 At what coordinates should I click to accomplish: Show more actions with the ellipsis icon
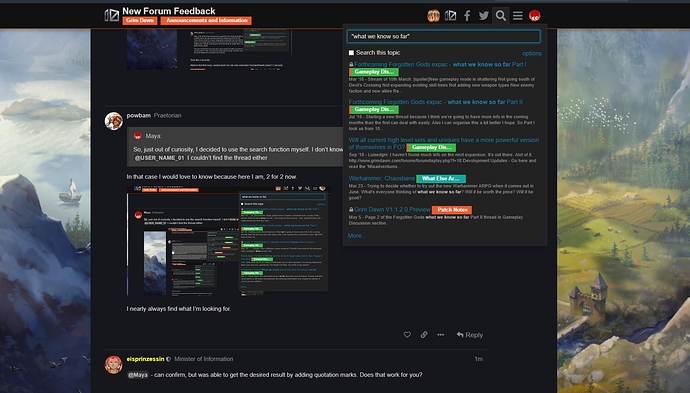coord(440,335)
